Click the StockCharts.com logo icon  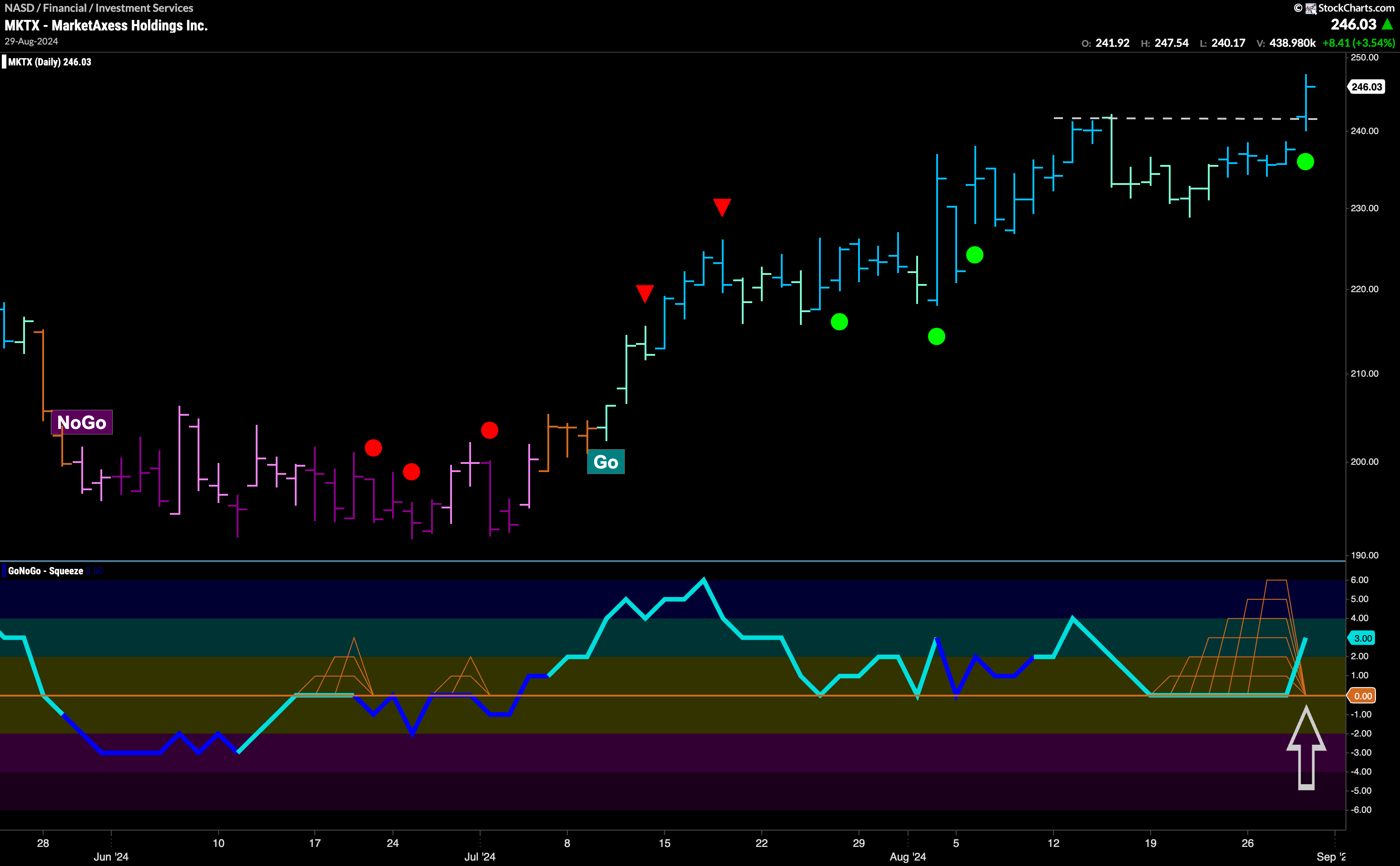click(x=1311, y=8)
